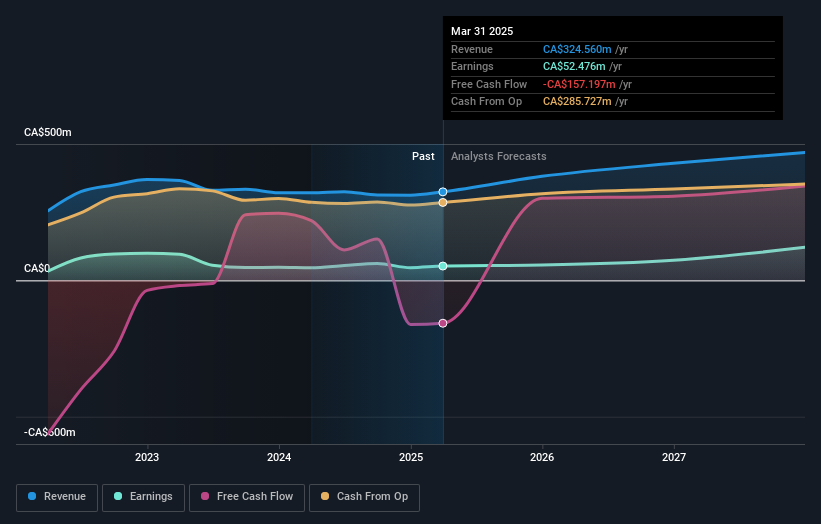Click the teal Earnings data point marker
The height and width of the screenshot is (524, 821).
tap(443, 266)
